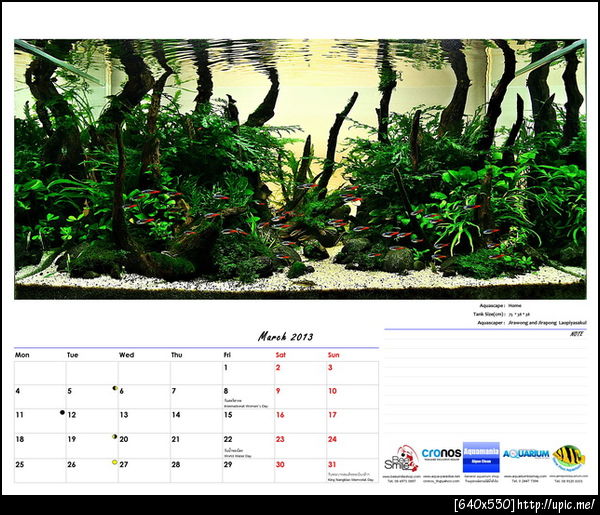Viewport: 600px width, 515px height.
Task: Click the moon phase icon beside 6
Action: tap(114, 388)
